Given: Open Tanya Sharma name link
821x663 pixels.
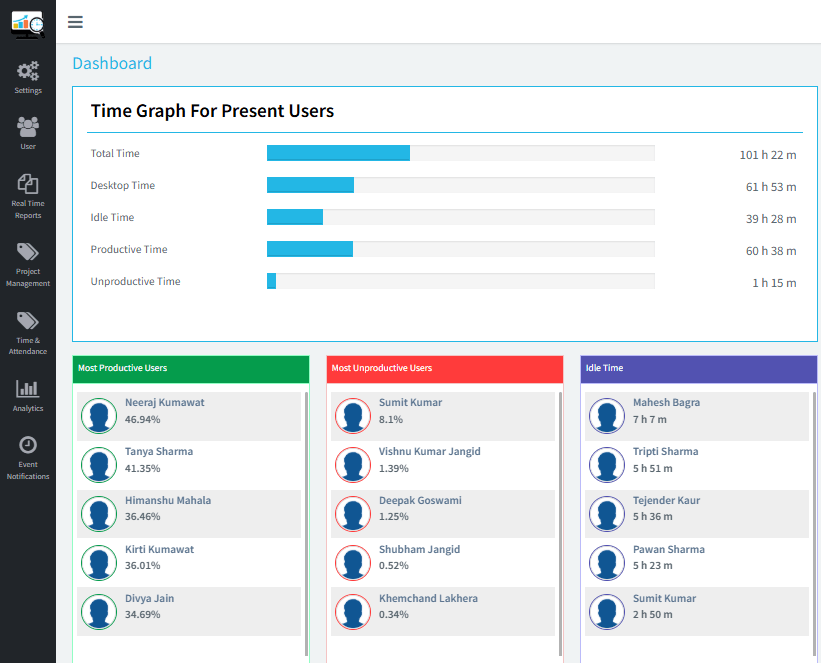Looking at the screenshot, I should pyautogui.click(x=159, y=451).
